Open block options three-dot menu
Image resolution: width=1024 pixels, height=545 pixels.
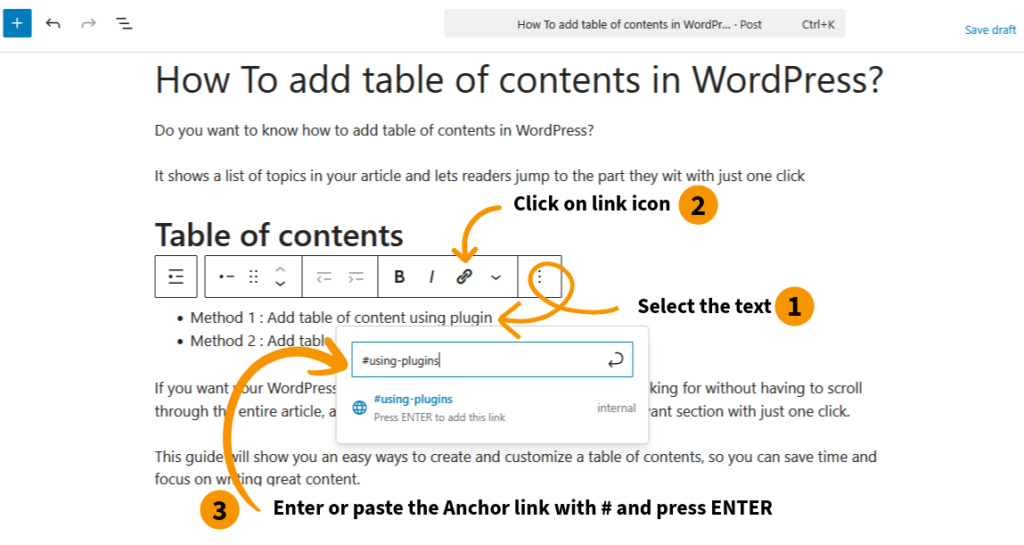coord(539,277)
